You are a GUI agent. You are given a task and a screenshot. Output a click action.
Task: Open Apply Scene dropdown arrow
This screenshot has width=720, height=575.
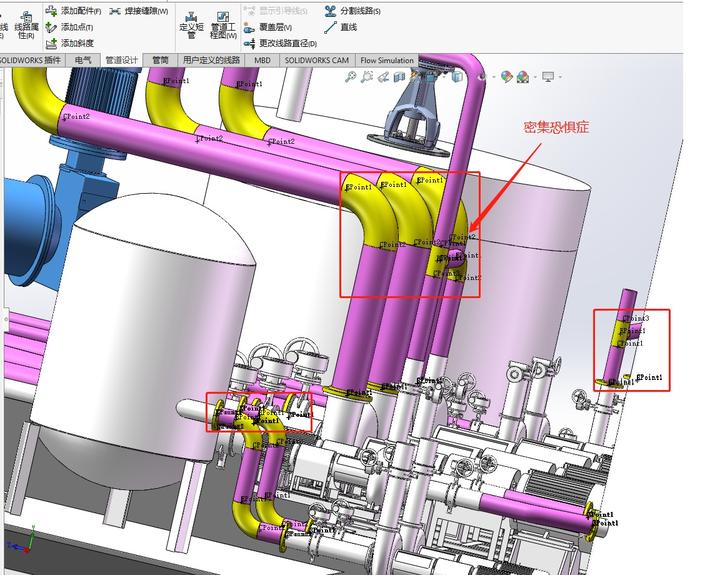tap(535, 77)
